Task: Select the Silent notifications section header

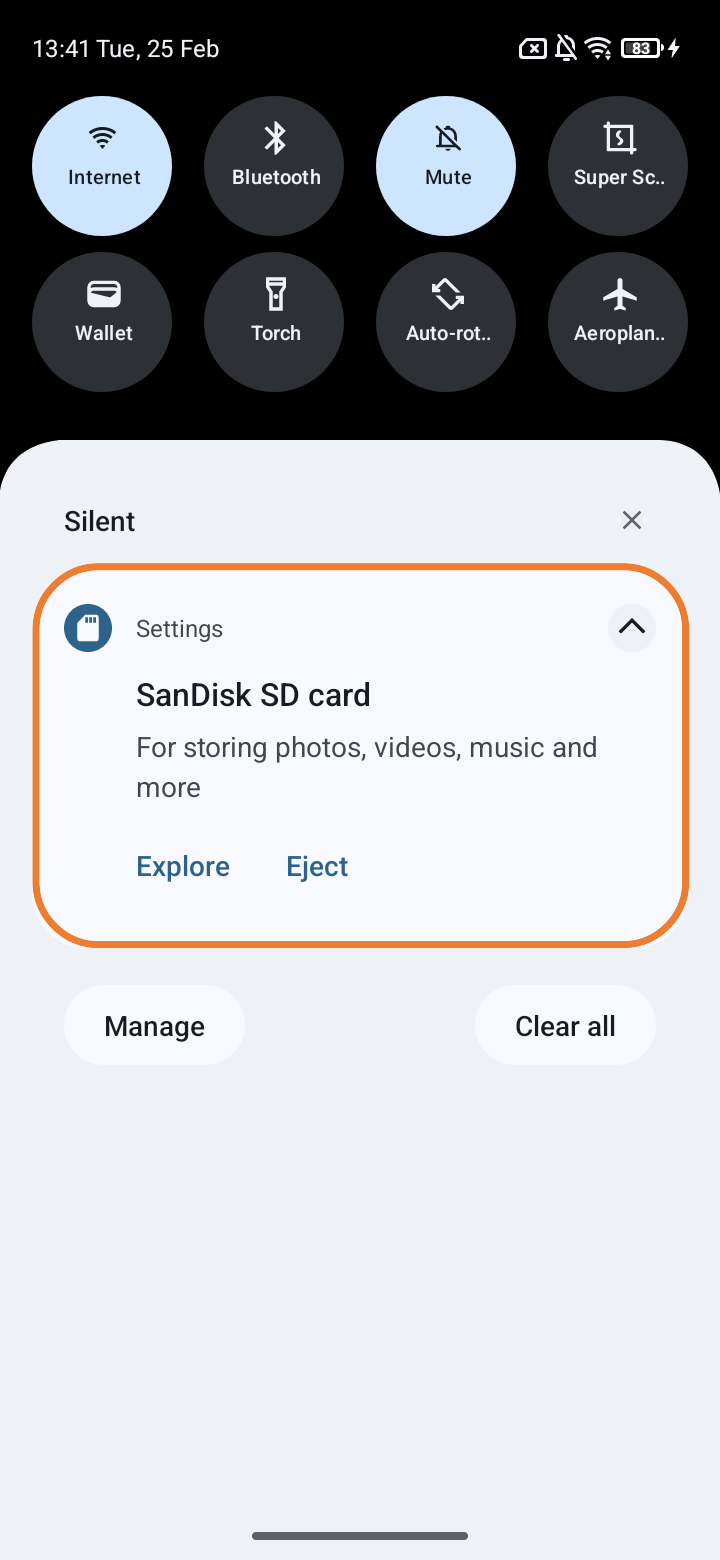Action: tap(99, 520)
